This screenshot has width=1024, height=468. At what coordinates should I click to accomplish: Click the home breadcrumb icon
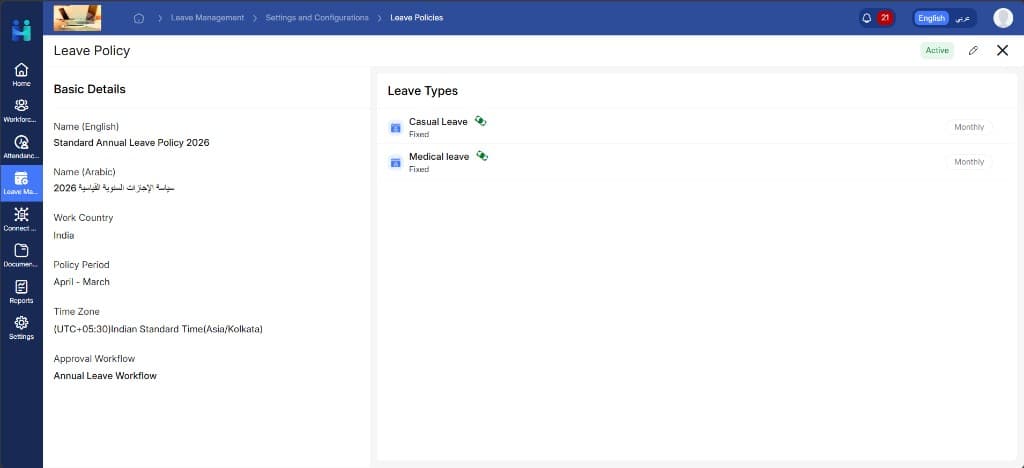coord(138,18)
